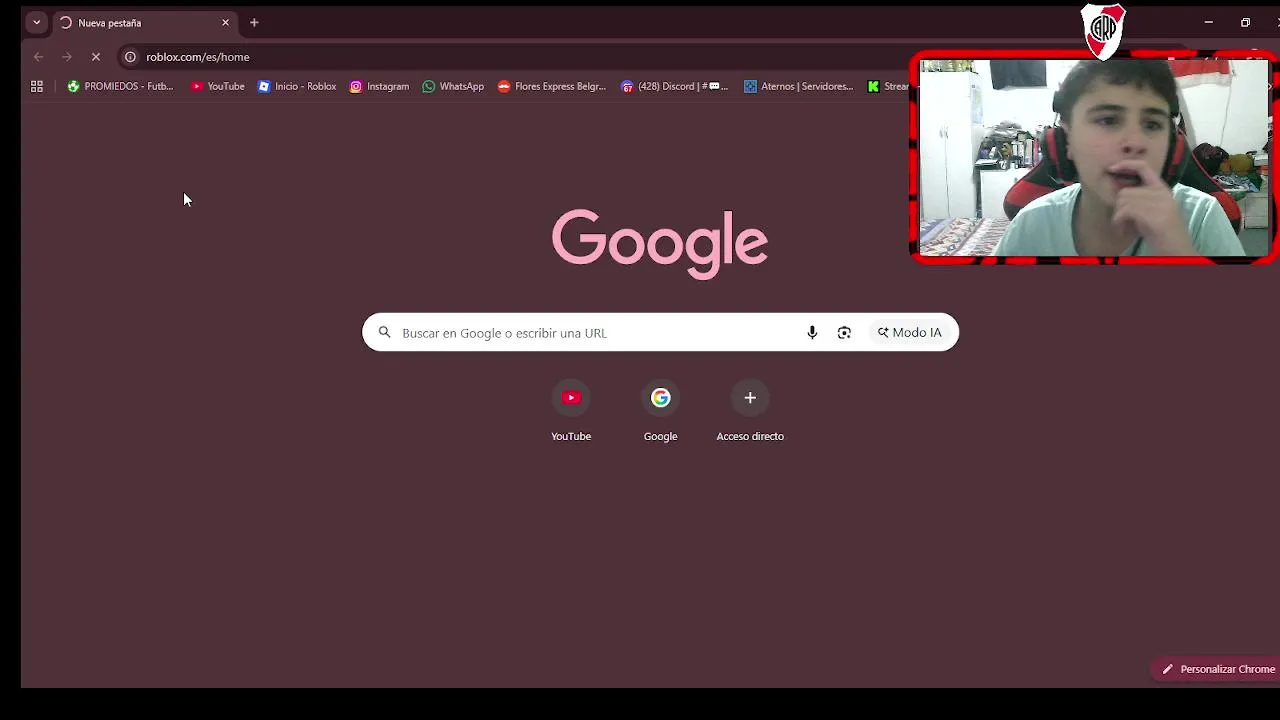
Task: Open the Discord bookmark
Action: click(675, 86)
